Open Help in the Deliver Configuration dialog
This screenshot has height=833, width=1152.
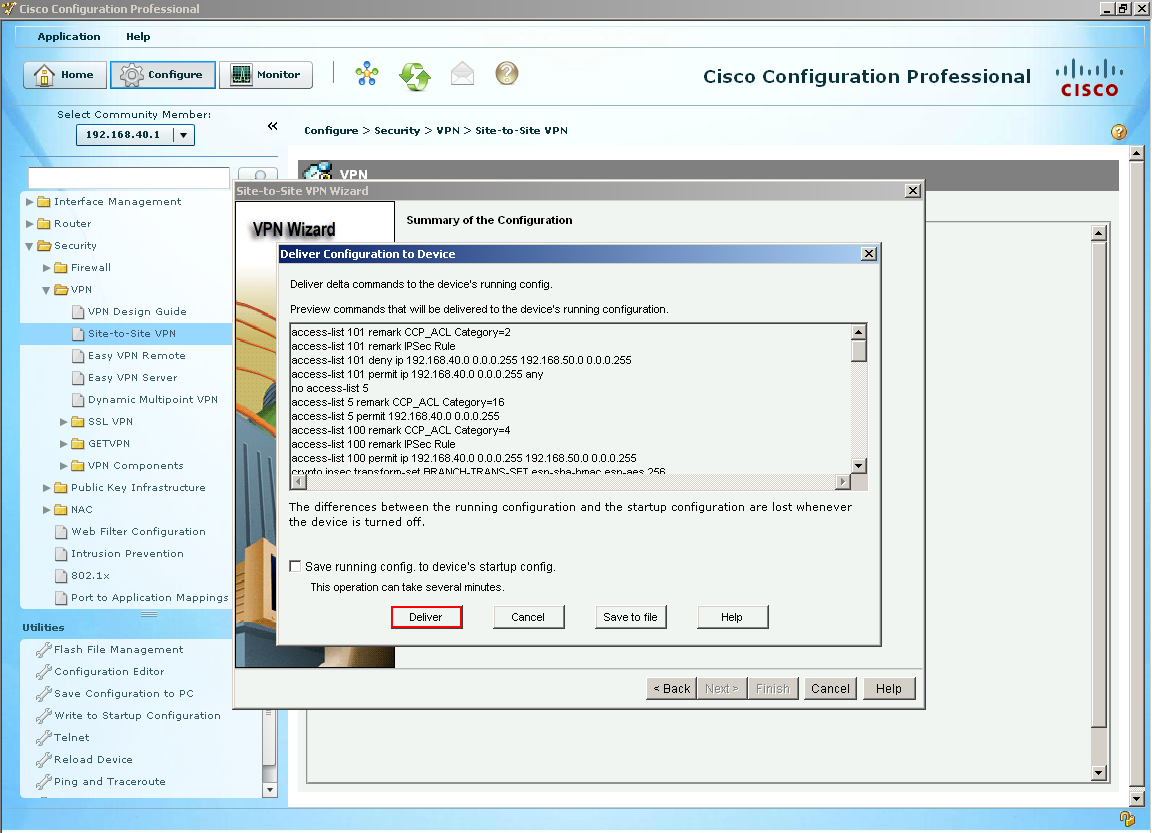(x=732, y=617)
